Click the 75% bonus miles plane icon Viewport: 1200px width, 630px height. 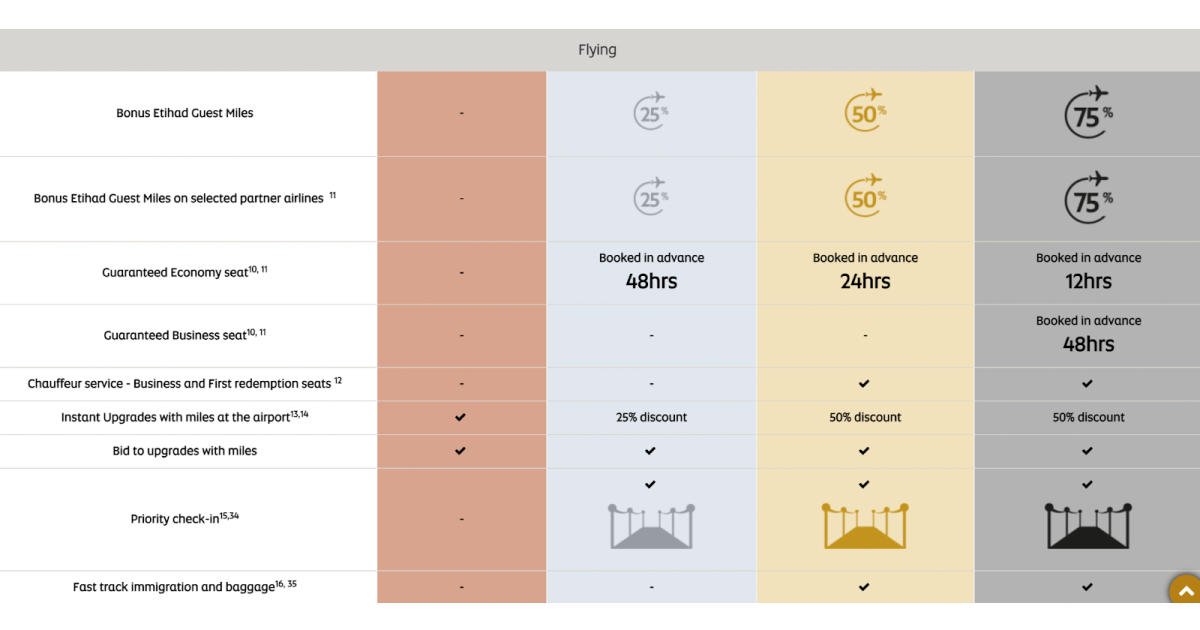(1088, 113)
